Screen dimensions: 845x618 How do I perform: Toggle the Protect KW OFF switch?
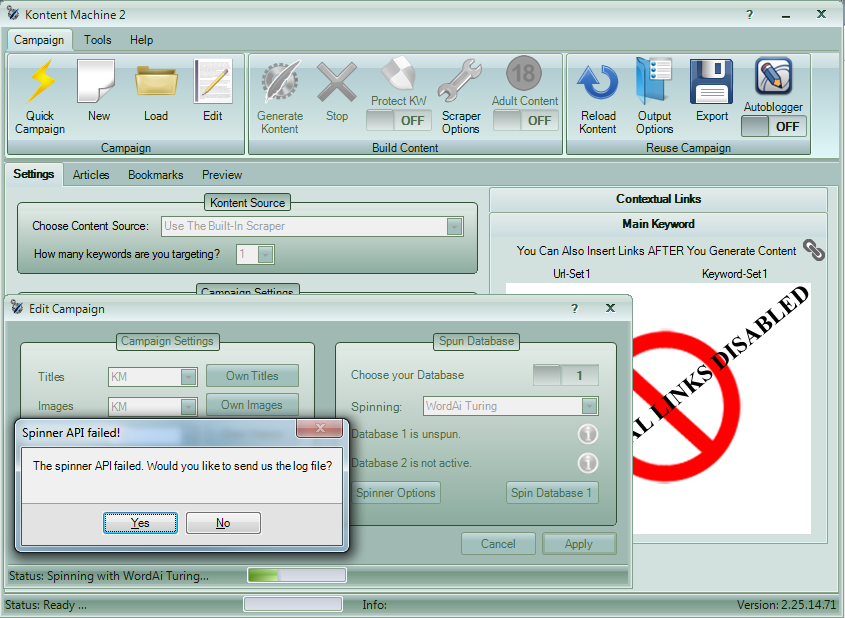tap(399, 121)
